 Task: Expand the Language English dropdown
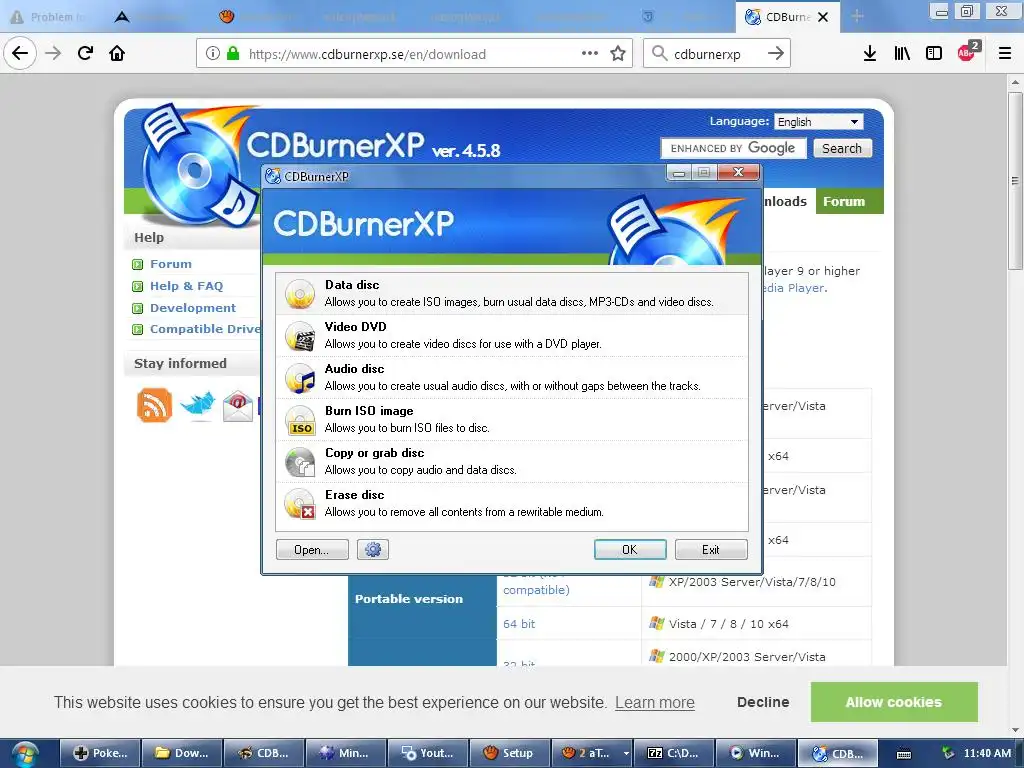[819, 122]
